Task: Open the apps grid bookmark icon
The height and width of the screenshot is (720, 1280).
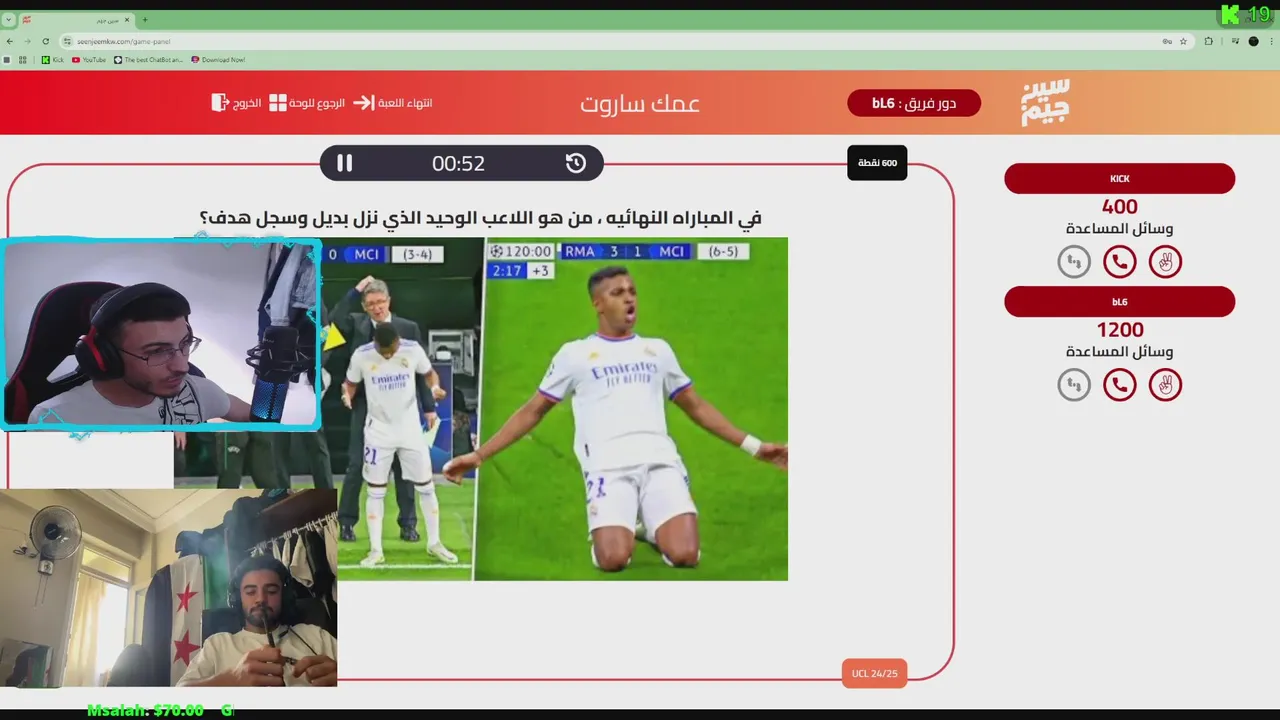Action: tap(22, 60)
